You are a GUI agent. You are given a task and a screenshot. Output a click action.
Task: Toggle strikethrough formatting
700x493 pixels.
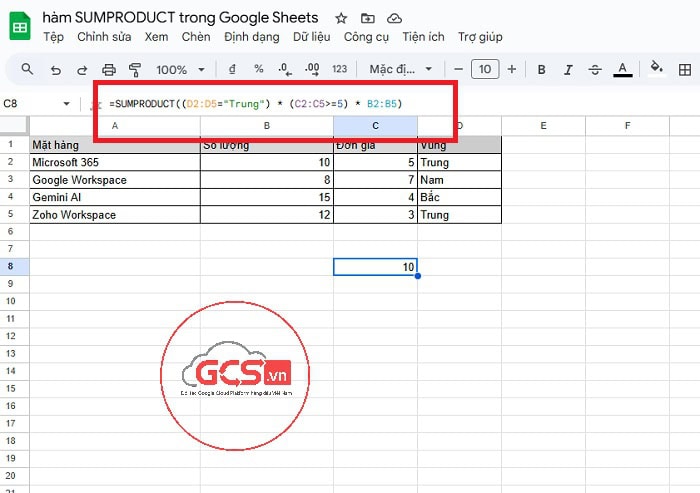tap(595, 70)
